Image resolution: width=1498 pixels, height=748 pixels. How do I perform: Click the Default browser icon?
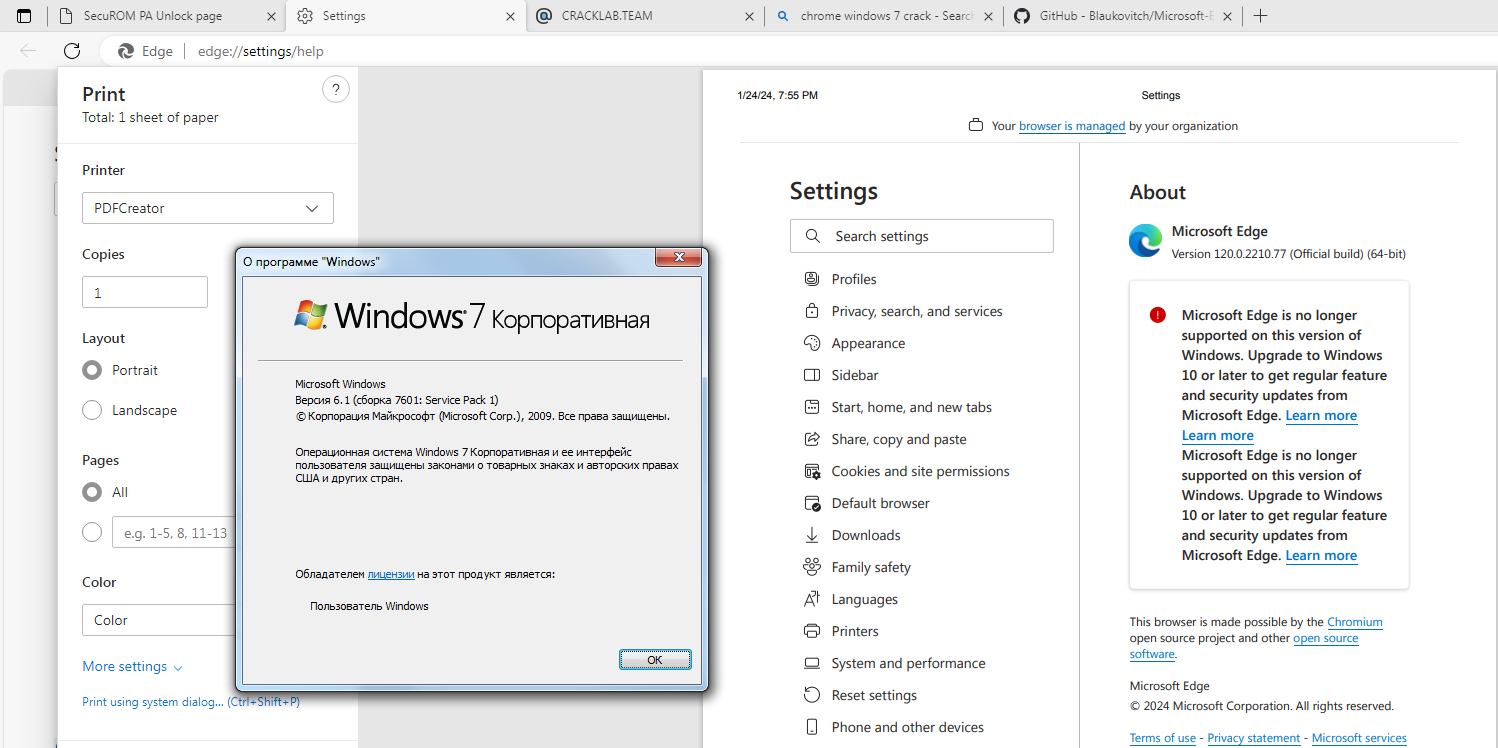(x=812, y=503)
